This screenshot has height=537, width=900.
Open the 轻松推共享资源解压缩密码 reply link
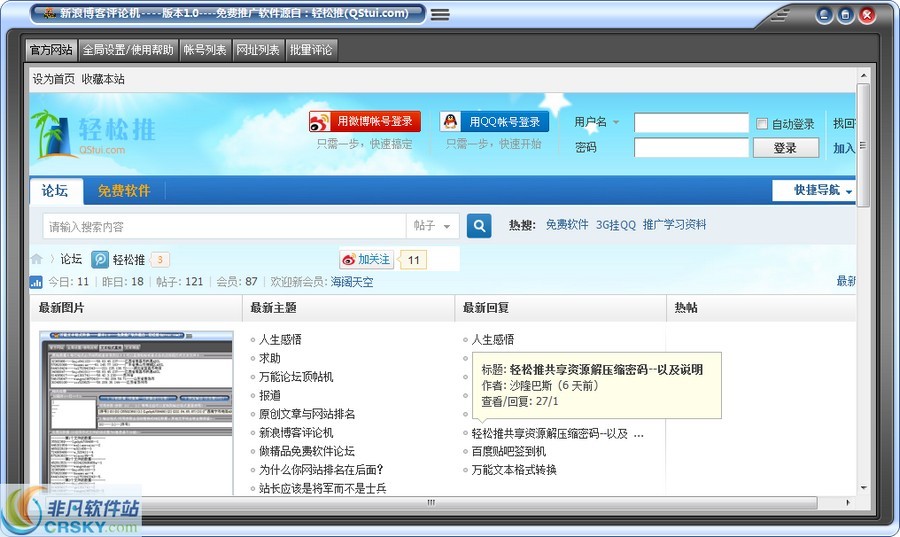tap(557, 434)
